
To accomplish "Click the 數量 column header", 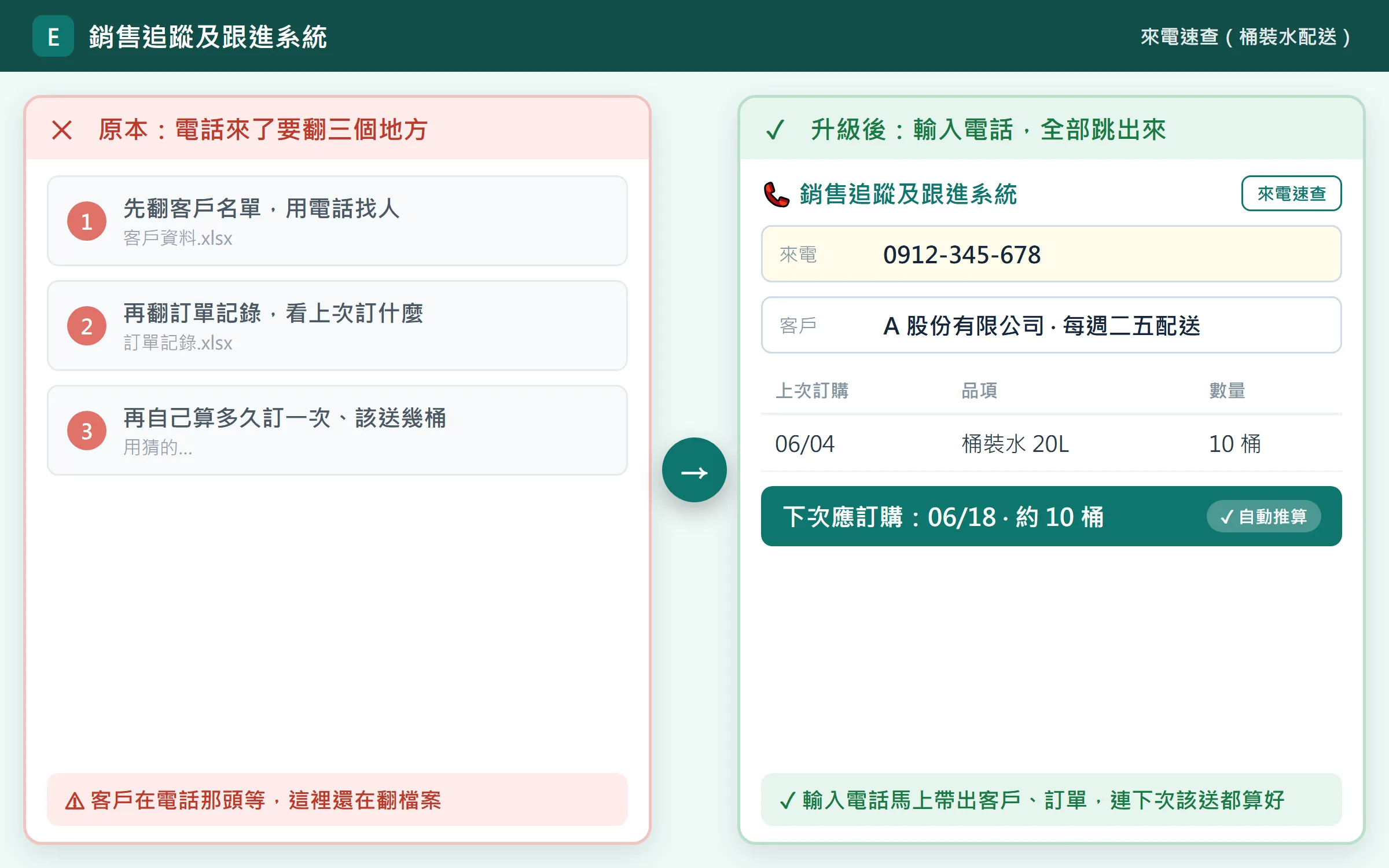I will click(1227, 391).
